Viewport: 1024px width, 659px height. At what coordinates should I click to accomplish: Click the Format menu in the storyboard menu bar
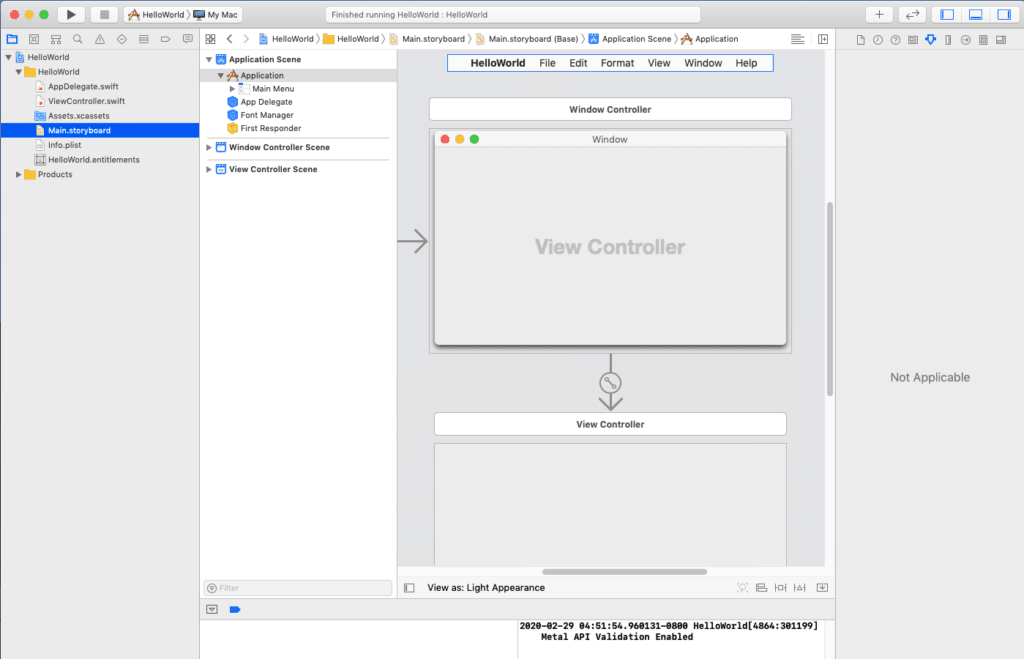617,62
